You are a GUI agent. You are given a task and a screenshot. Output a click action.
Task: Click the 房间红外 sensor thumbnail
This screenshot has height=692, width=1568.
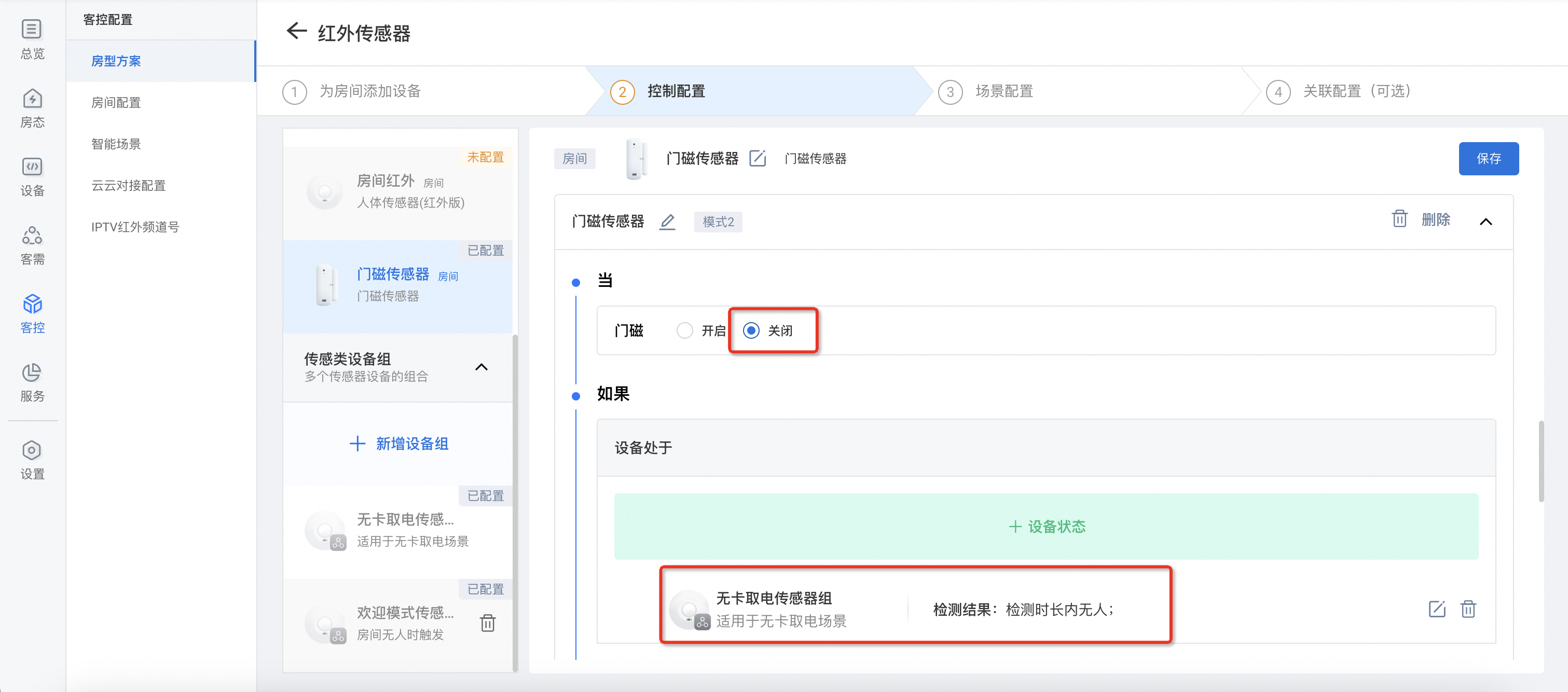(324, 192)
